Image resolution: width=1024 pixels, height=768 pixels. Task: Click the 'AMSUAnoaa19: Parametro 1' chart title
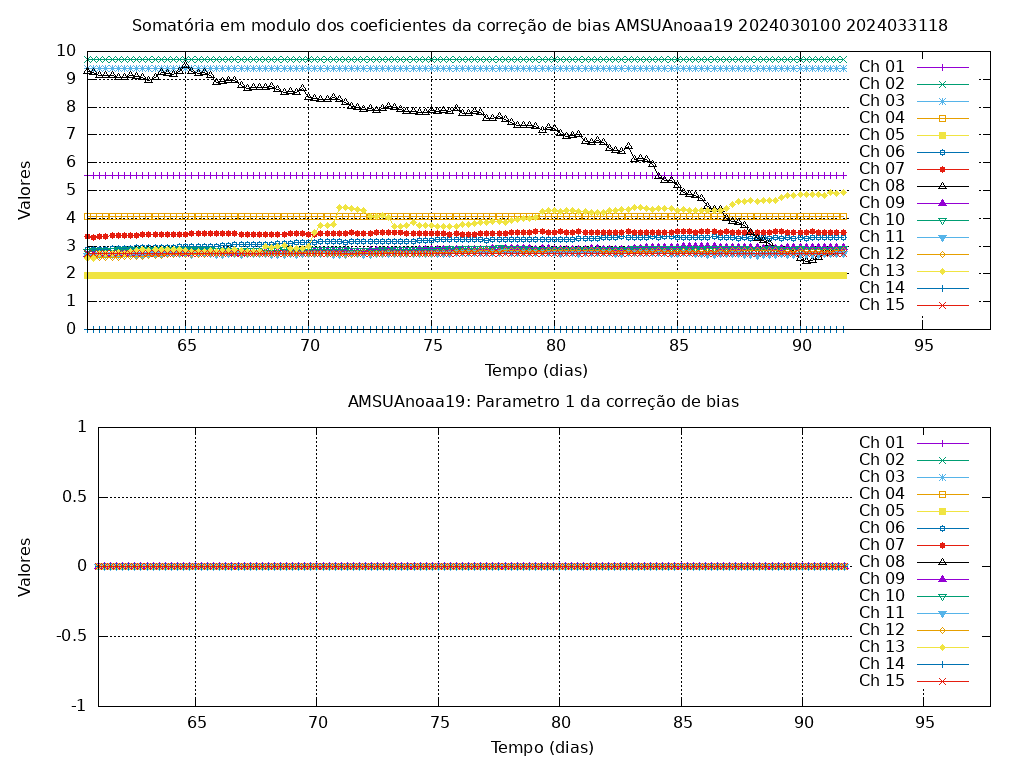point(543,401)
